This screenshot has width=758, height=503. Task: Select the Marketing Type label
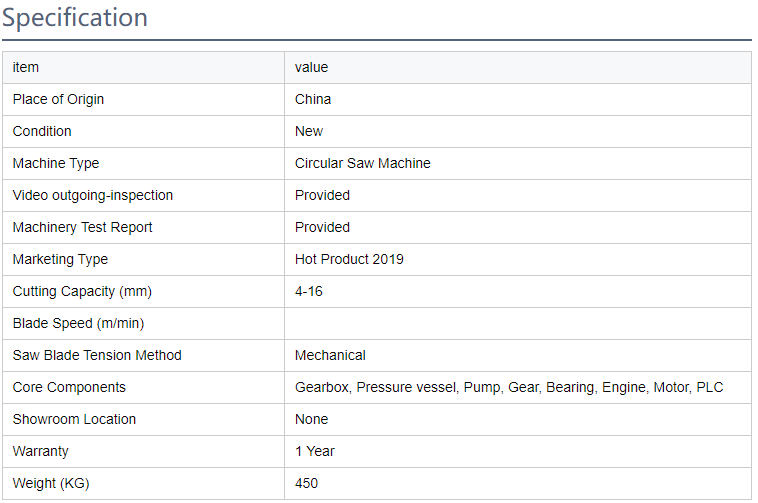pyautogui.click(x=60, y=259)
